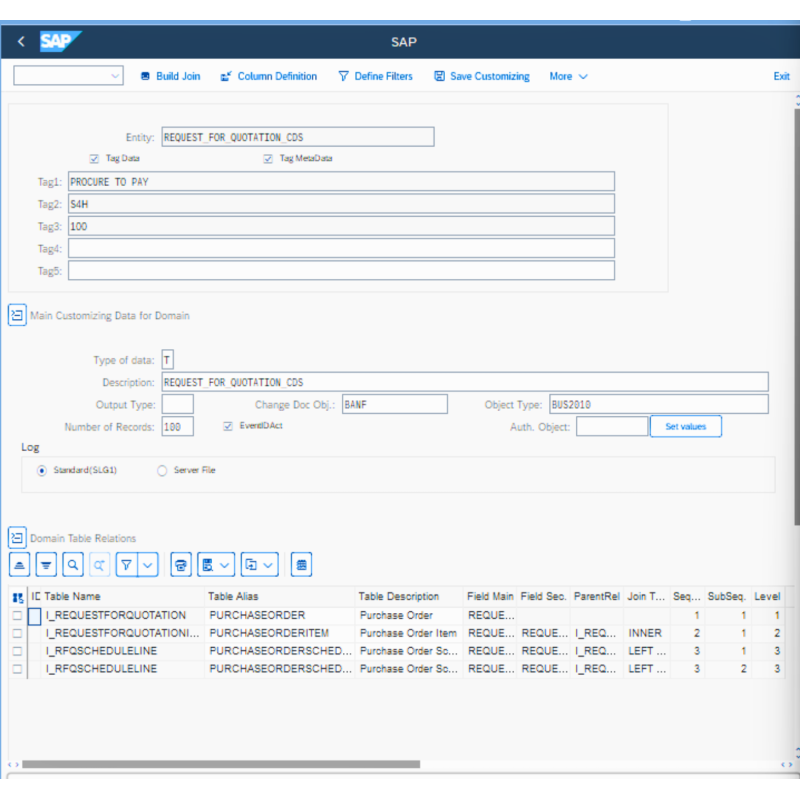This screenshot has height=800, width=800.
Task: Uncheck the EventIDAct checkbox
Action: pyautogui.click(x=228, y=426)
